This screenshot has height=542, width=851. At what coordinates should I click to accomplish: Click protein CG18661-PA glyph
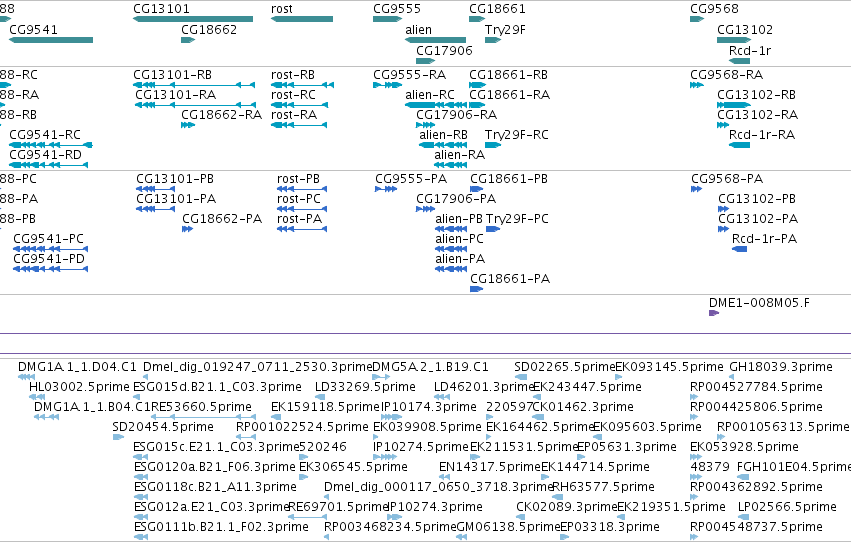[x=476, y=289]
